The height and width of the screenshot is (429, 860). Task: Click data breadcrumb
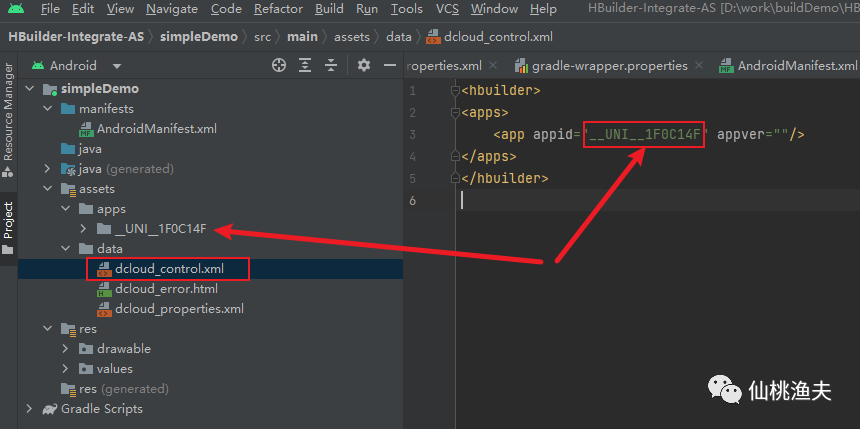399,37
